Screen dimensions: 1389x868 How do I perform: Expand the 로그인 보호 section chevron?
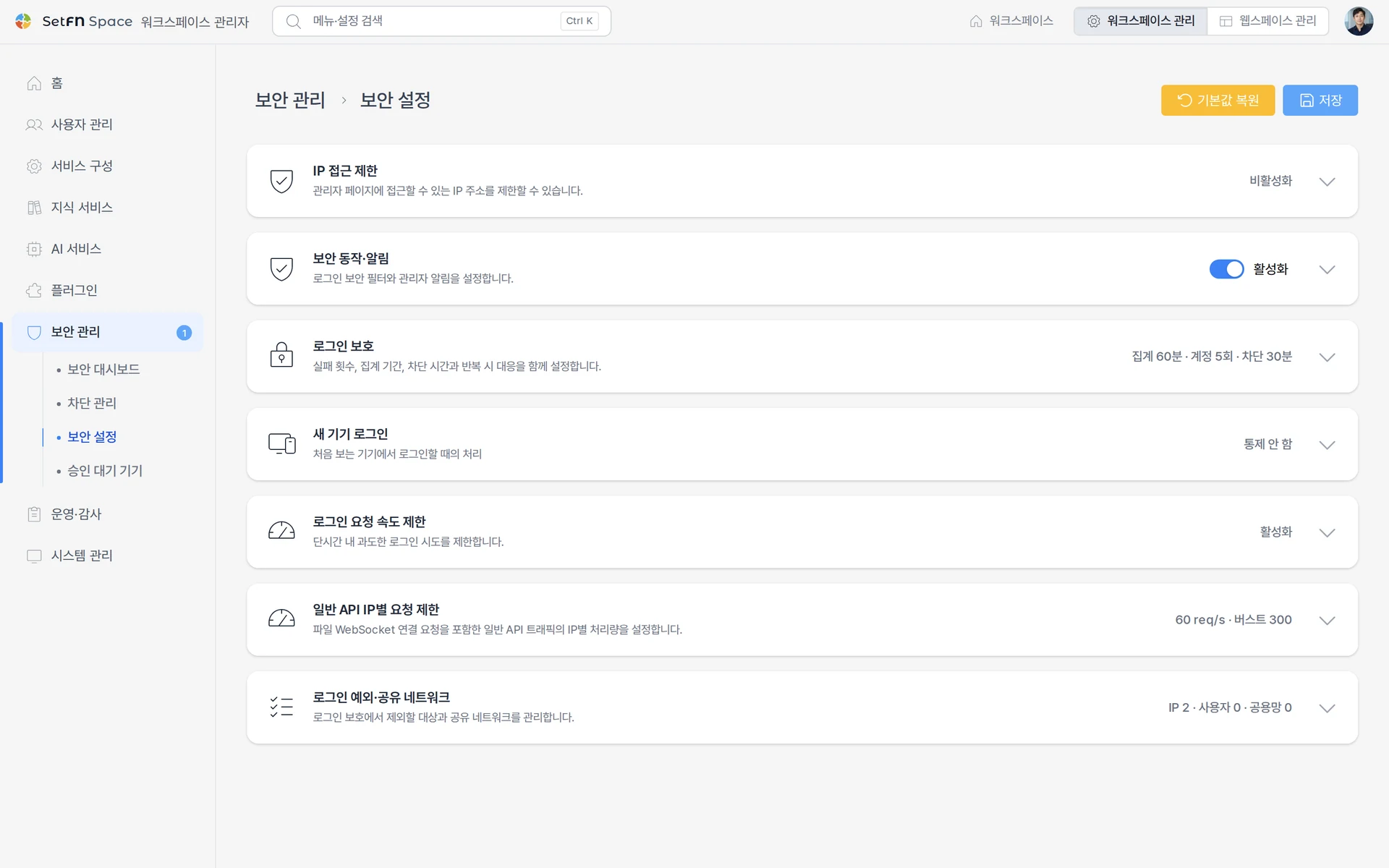click(x=1327, y=357)
